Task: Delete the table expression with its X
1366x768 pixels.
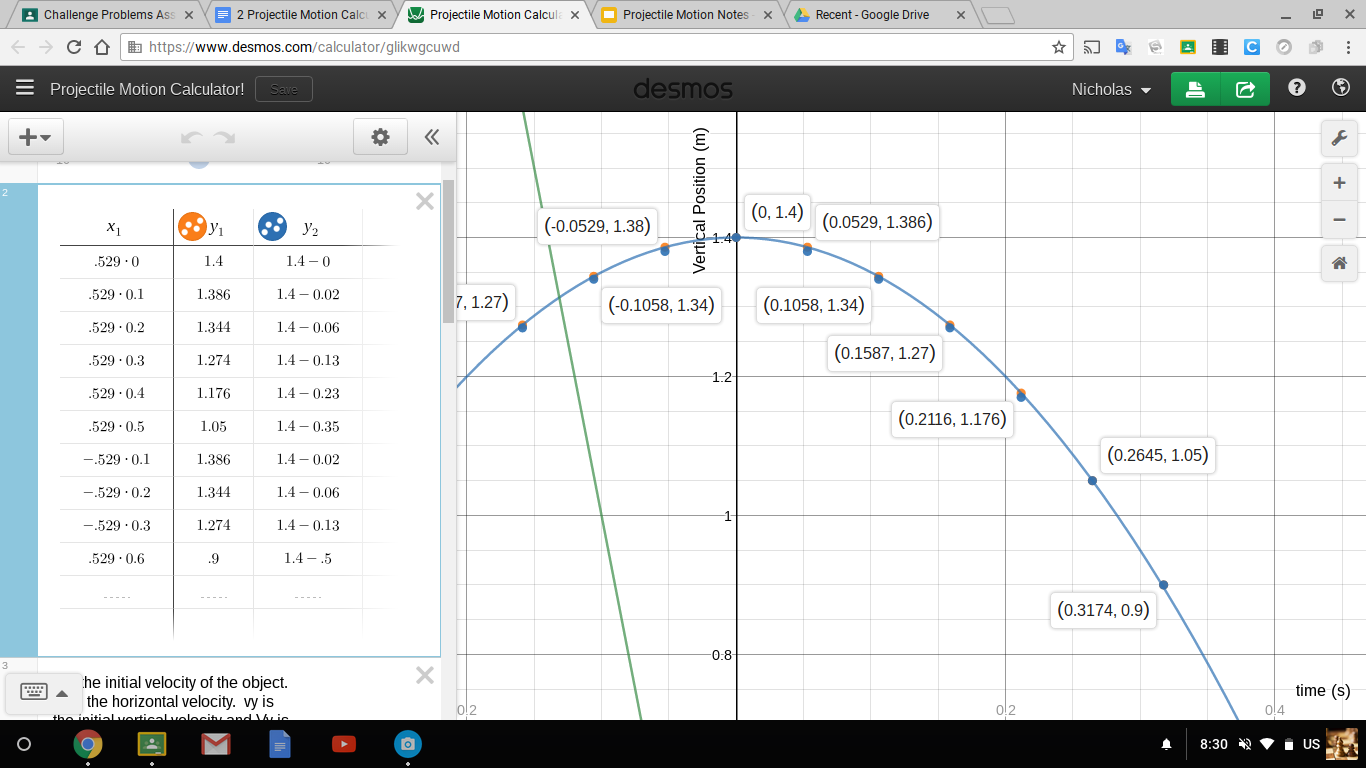Action: 425,201
